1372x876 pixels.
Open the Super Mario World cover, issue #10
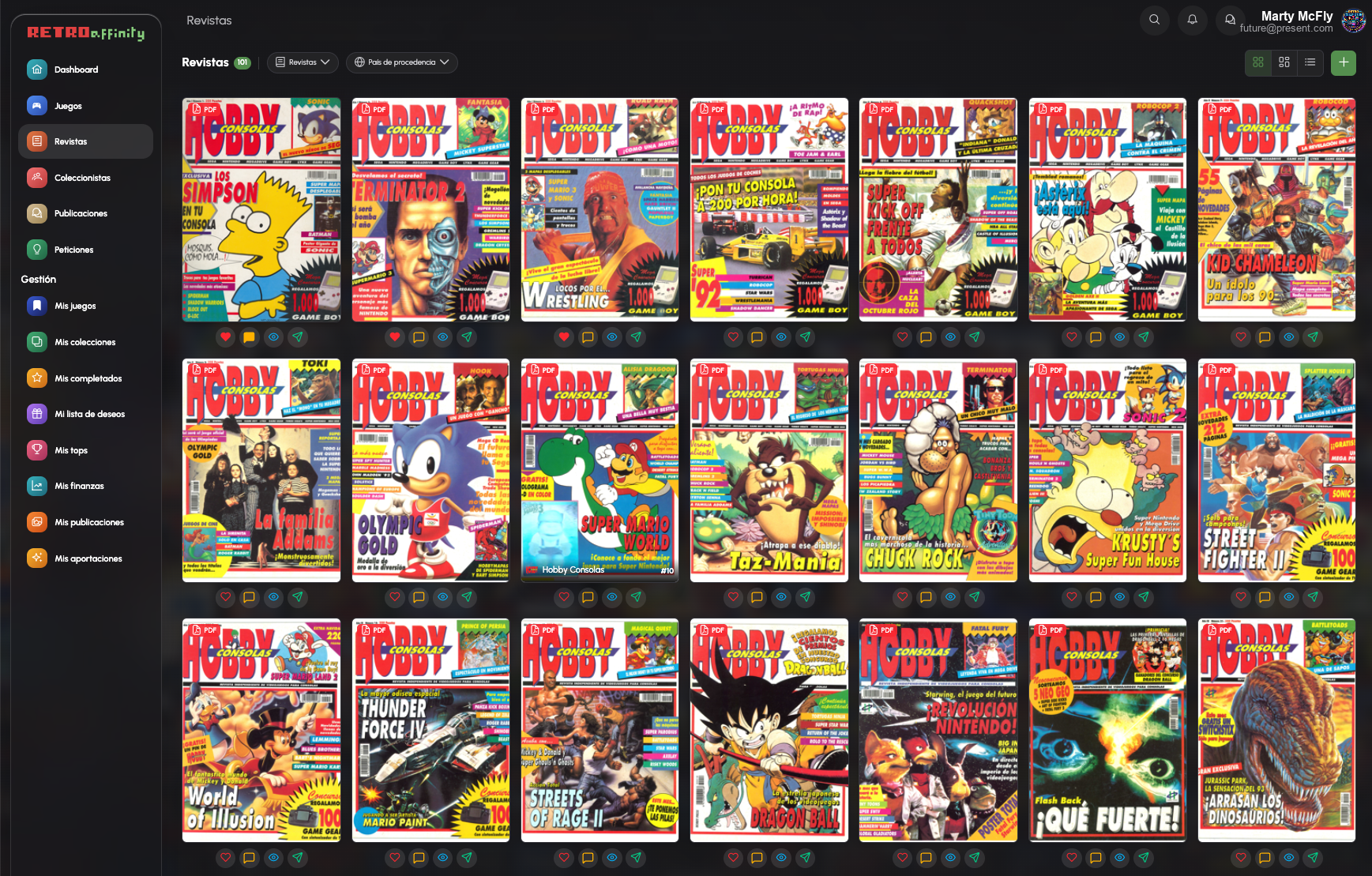(x=600, y=470)
